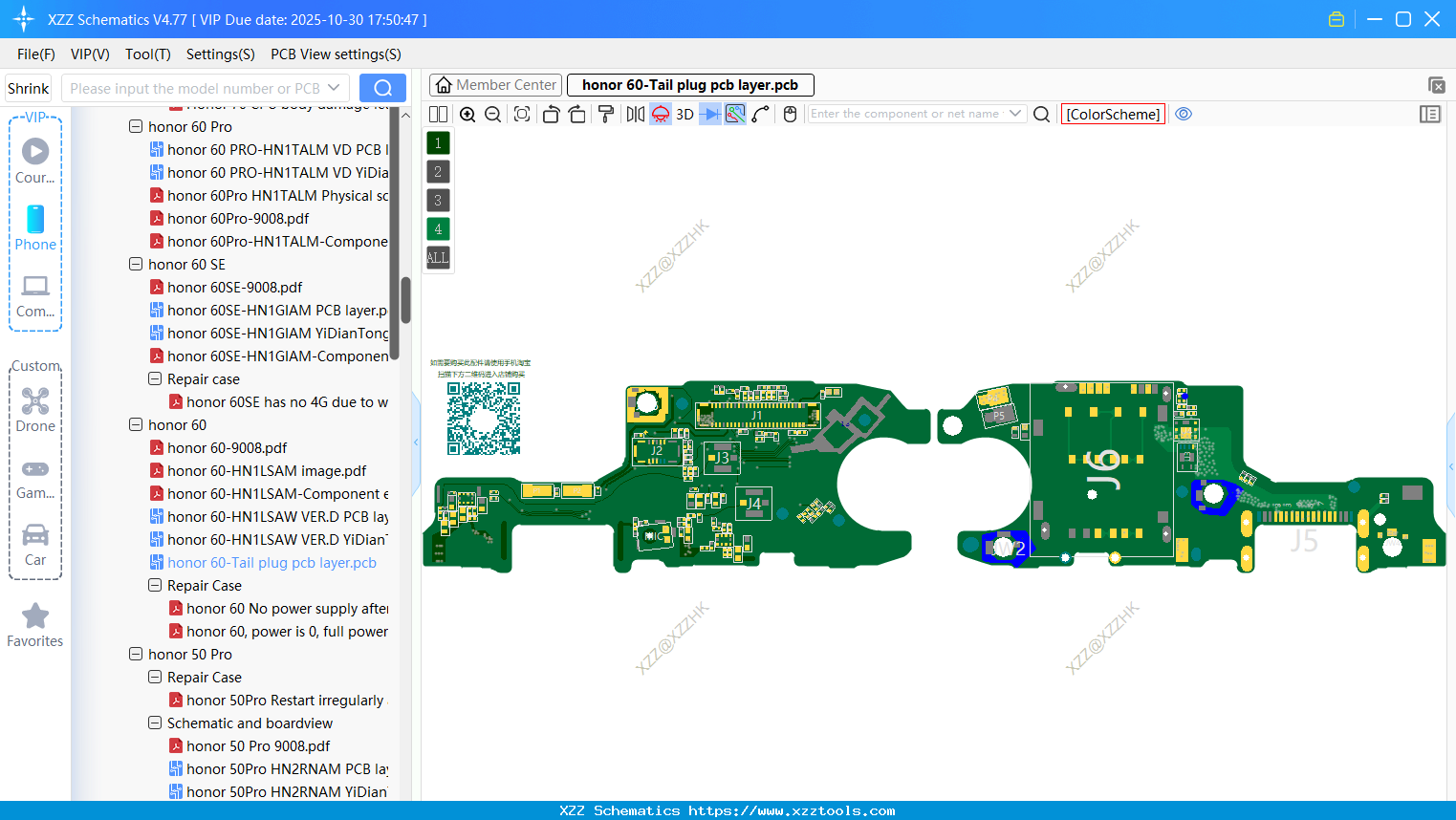
Task: Open the ColorScheme settings
Action: pos(1113,114)
